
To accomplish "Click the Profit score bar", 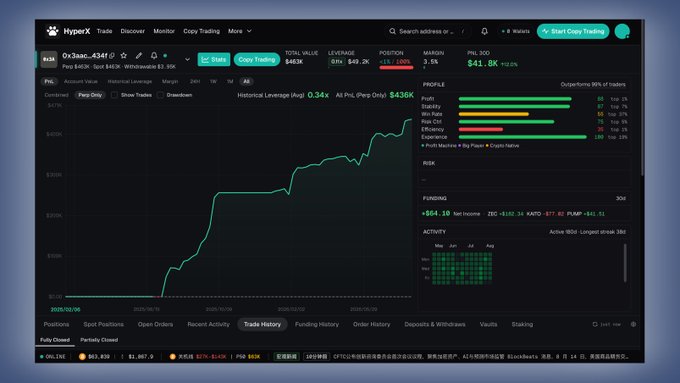I will [x=515, y=99].
